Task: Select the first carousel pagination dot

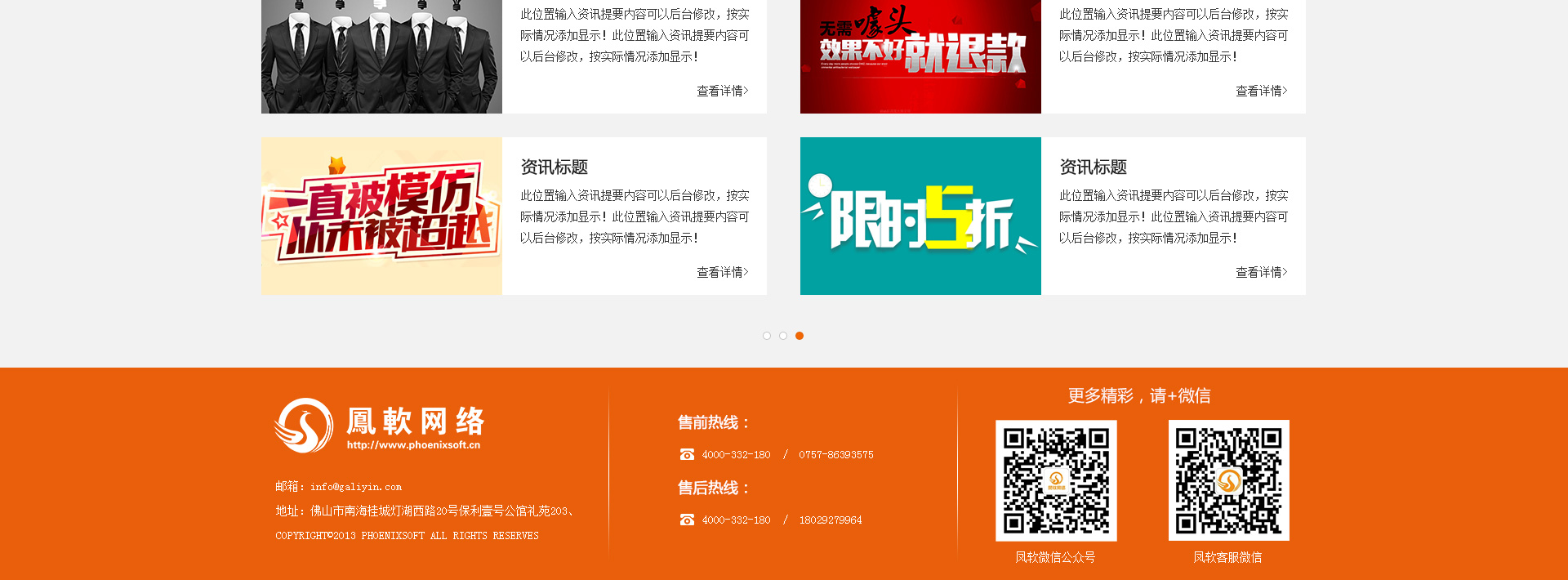Action: click(767, 336)
